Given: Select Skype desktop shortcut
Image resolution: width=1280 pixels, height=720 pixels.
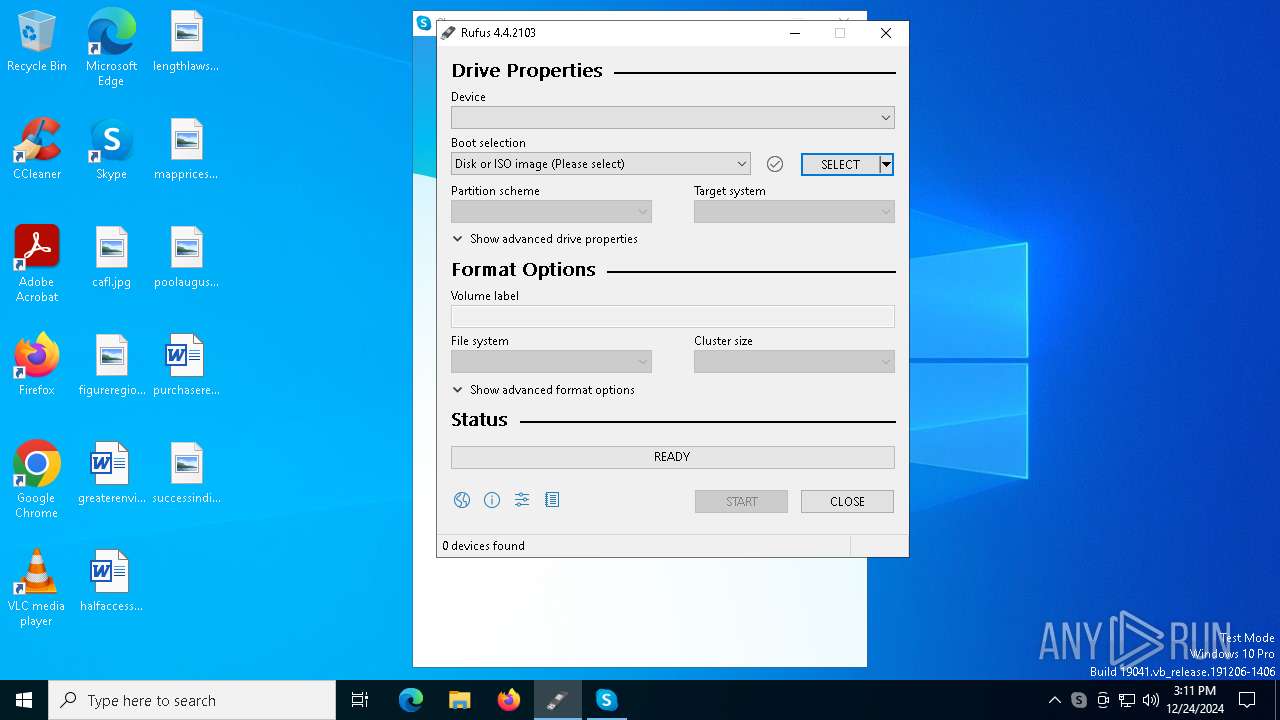Looking at the screenshot, I should [x=111, y=150].
